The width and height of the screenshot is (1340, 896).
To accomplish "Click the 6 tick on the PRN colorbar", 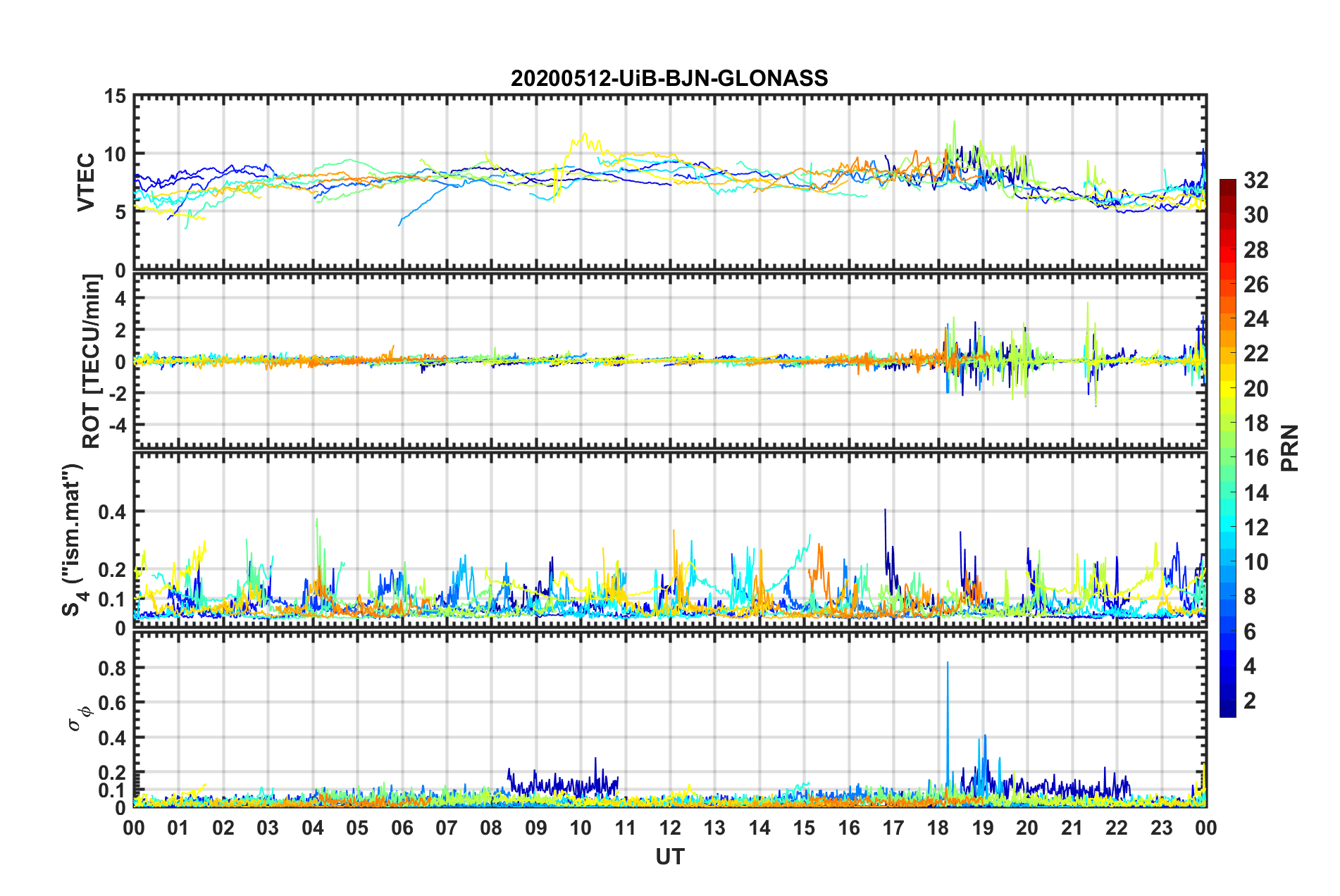I will point(1250,632).
